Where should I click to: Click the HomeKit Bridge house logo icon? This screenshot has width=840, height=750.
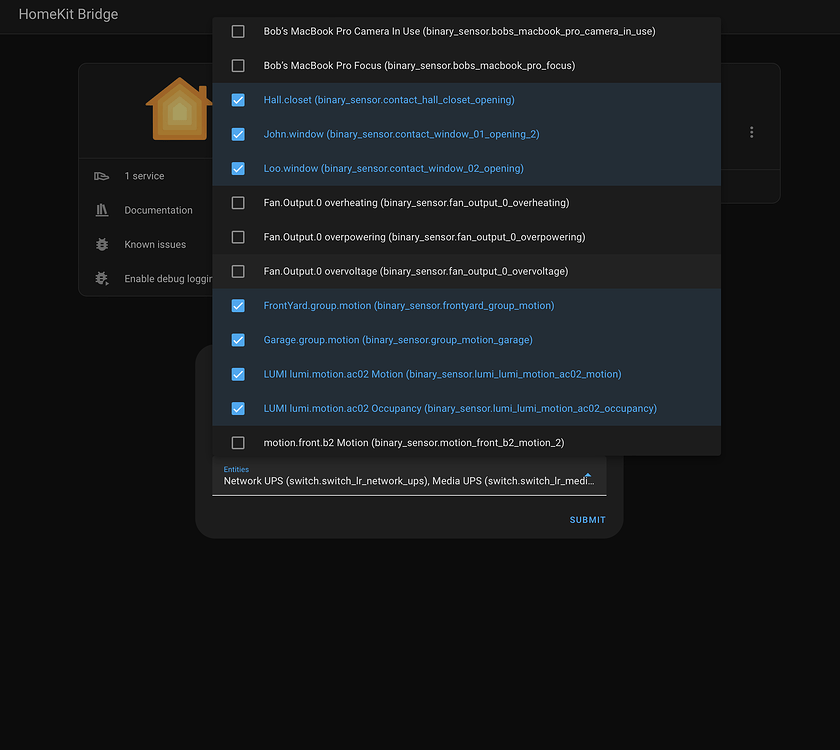tap(180, 108)
